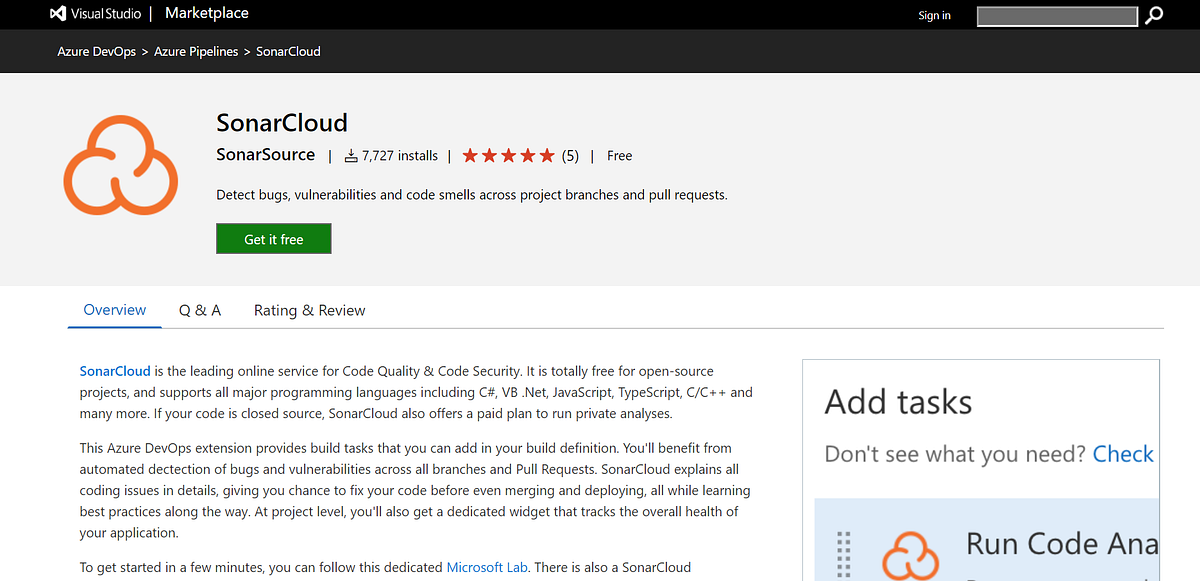The width and height of the screenshot is (1200, 581).
Task: Click the Check link under Add tasks
Action: coord(1123,453)
